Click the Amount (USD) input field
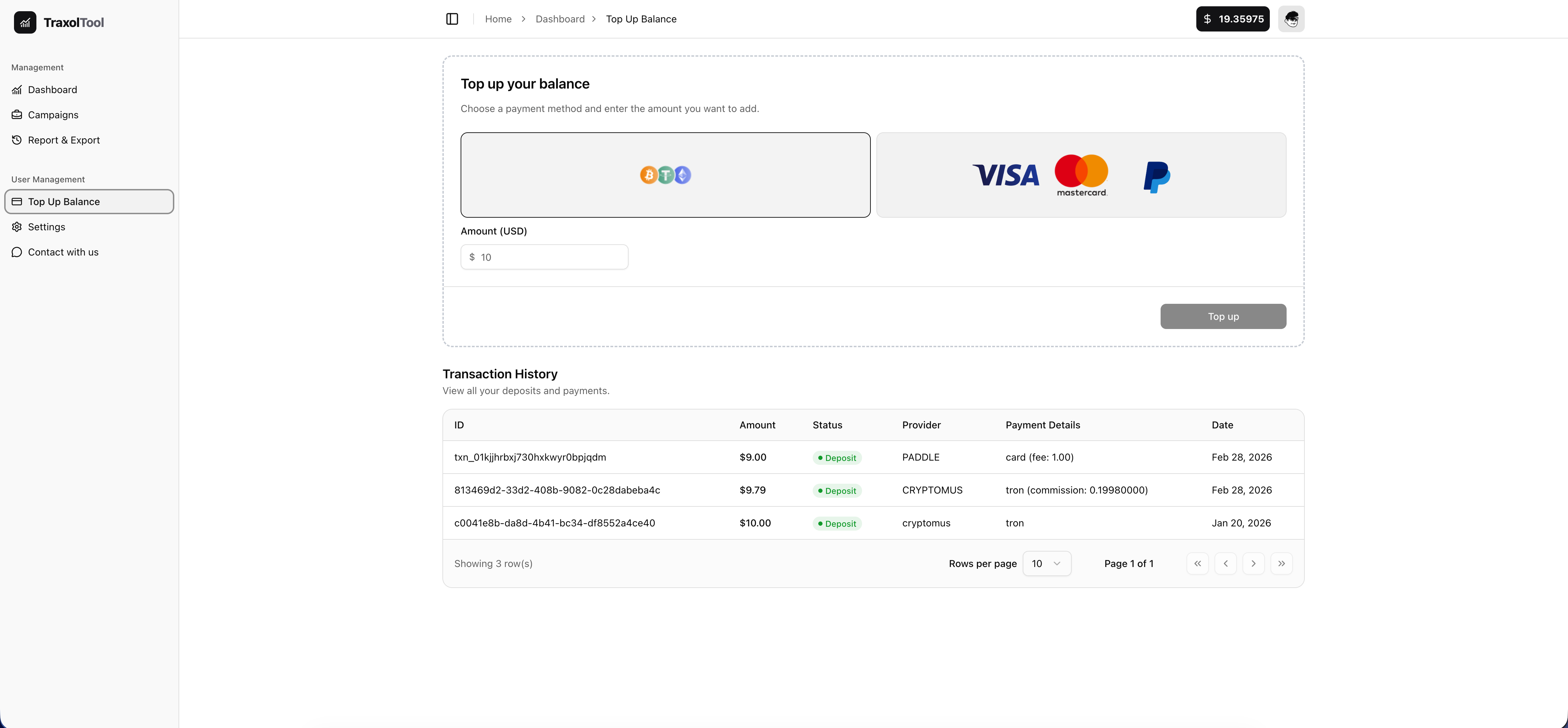This screenshot has height=728, width=1568. coord(551,257)
